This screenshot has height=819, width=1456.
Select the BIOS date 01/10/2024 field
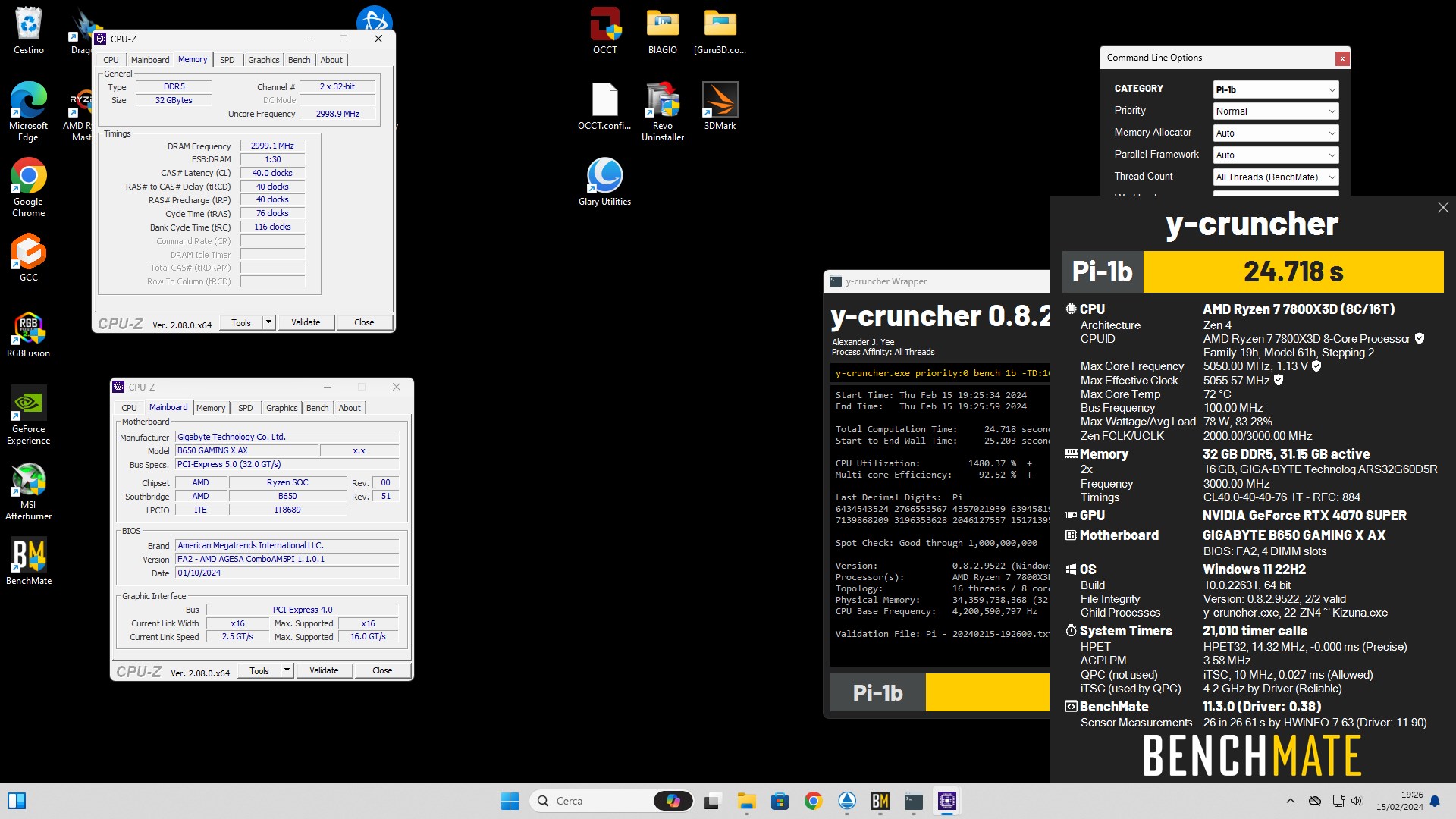coord(287,573)
